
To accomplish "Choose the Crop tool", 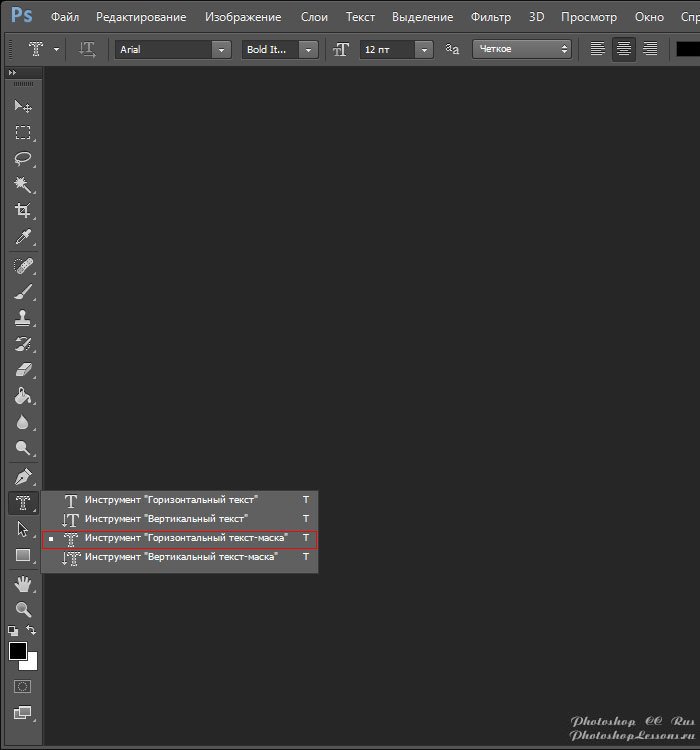I will [22, 210].
